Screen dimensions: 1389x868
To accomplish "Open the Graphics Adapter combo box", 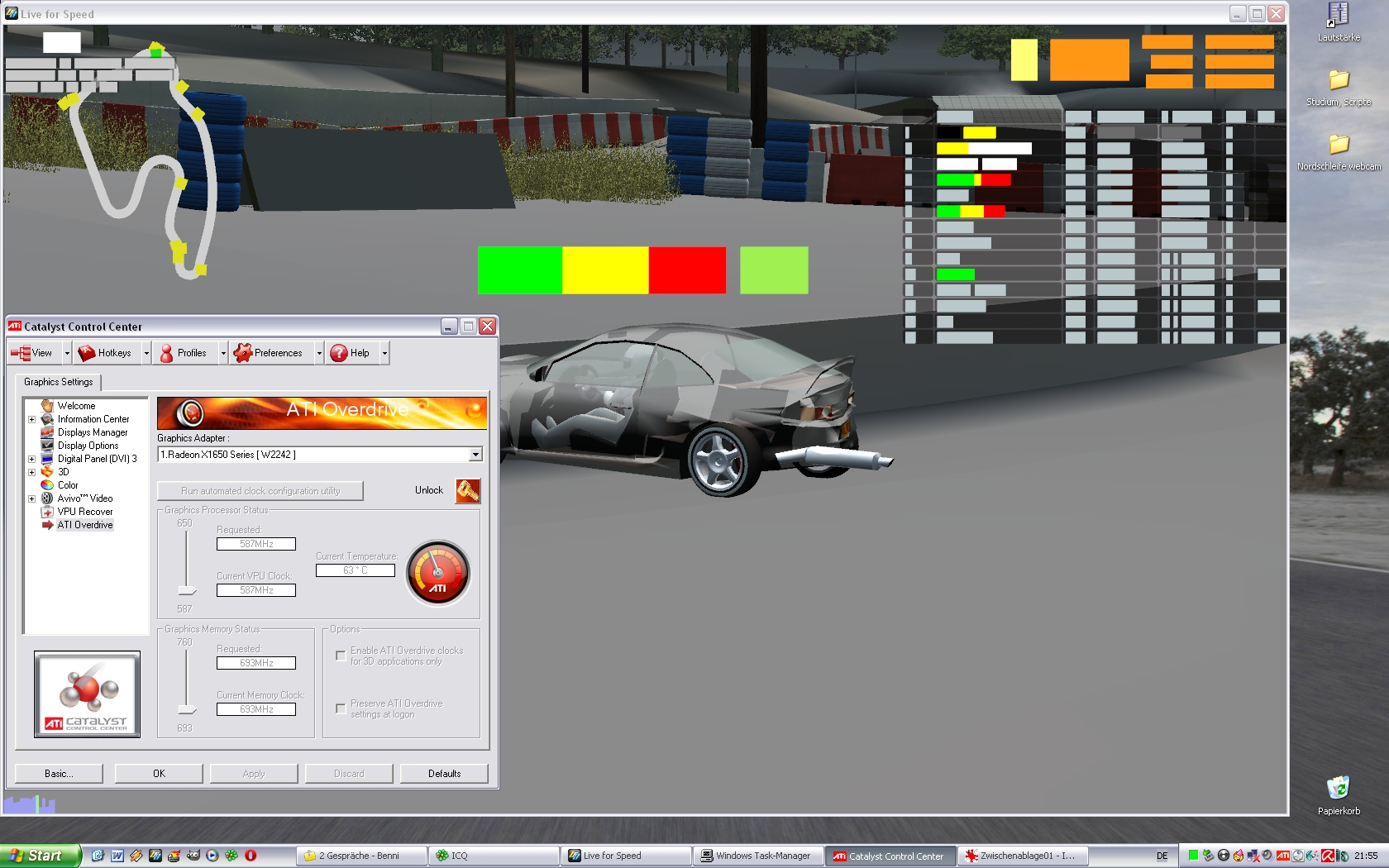I will click(320, 455).
